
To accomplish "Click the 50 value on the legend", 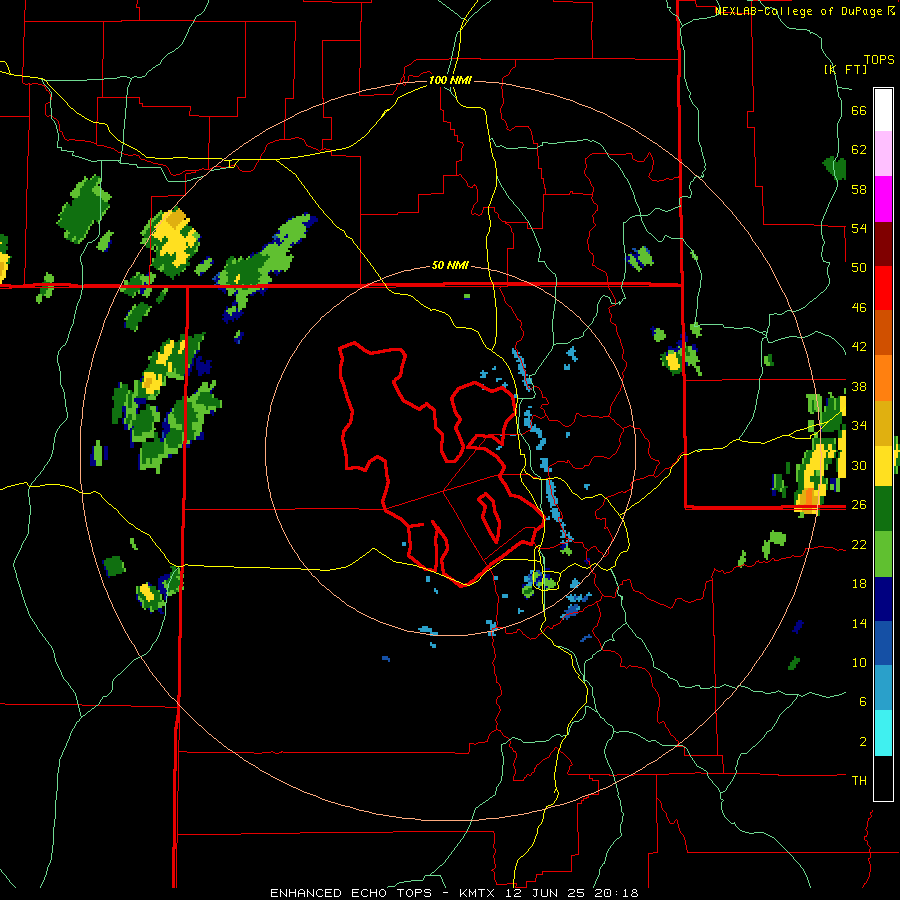I will point(859,268).
